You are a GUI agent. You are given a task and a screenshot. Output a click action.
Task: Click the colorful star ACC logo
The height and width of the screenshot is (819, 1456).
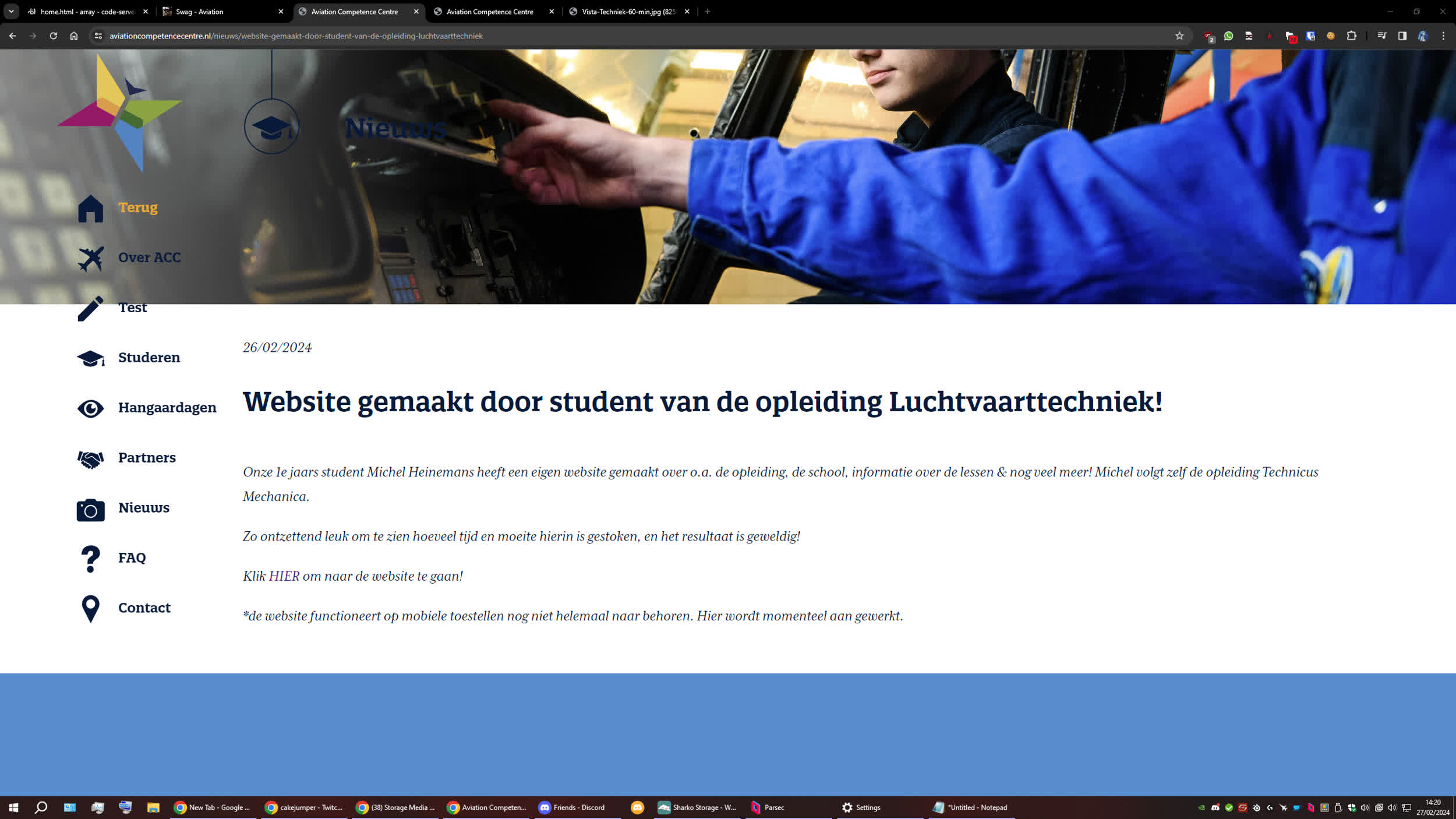pos(120,113)
